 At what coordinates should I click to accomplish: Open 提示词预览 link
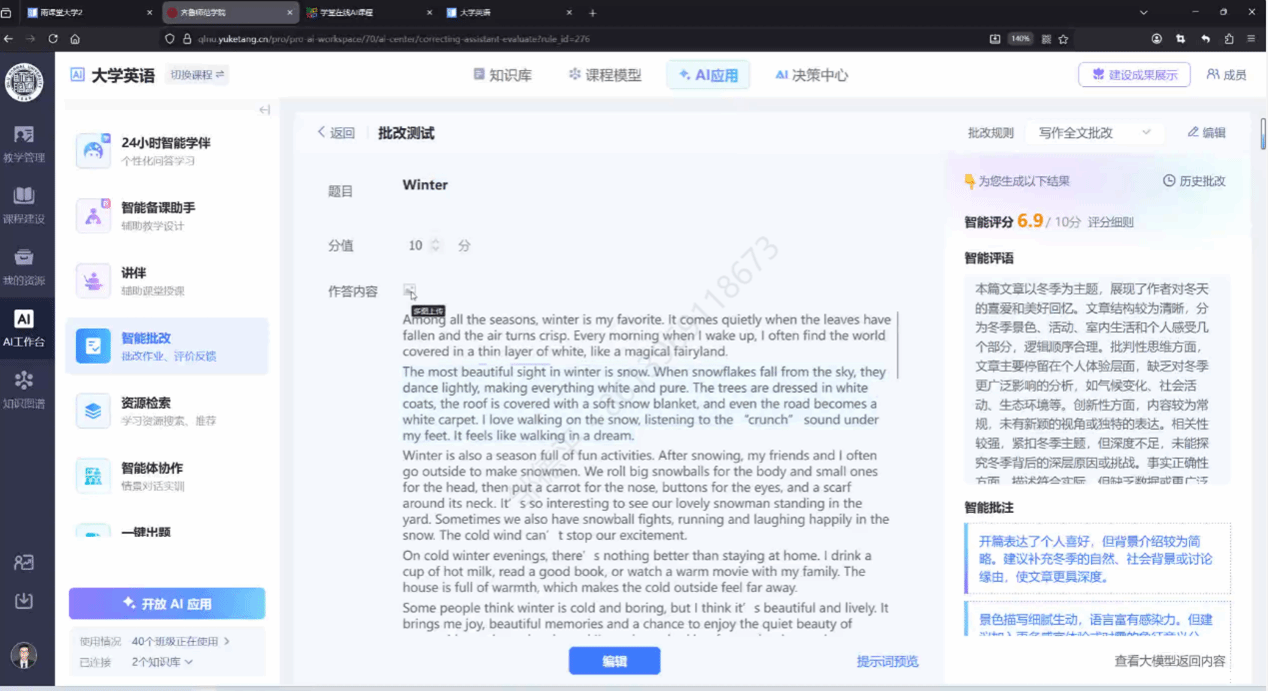pos(887,661)
